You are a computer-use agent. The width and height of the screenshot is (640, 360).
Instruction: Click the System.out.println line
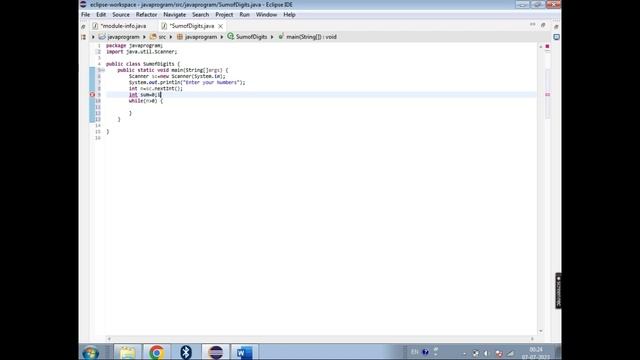point(187,82)
